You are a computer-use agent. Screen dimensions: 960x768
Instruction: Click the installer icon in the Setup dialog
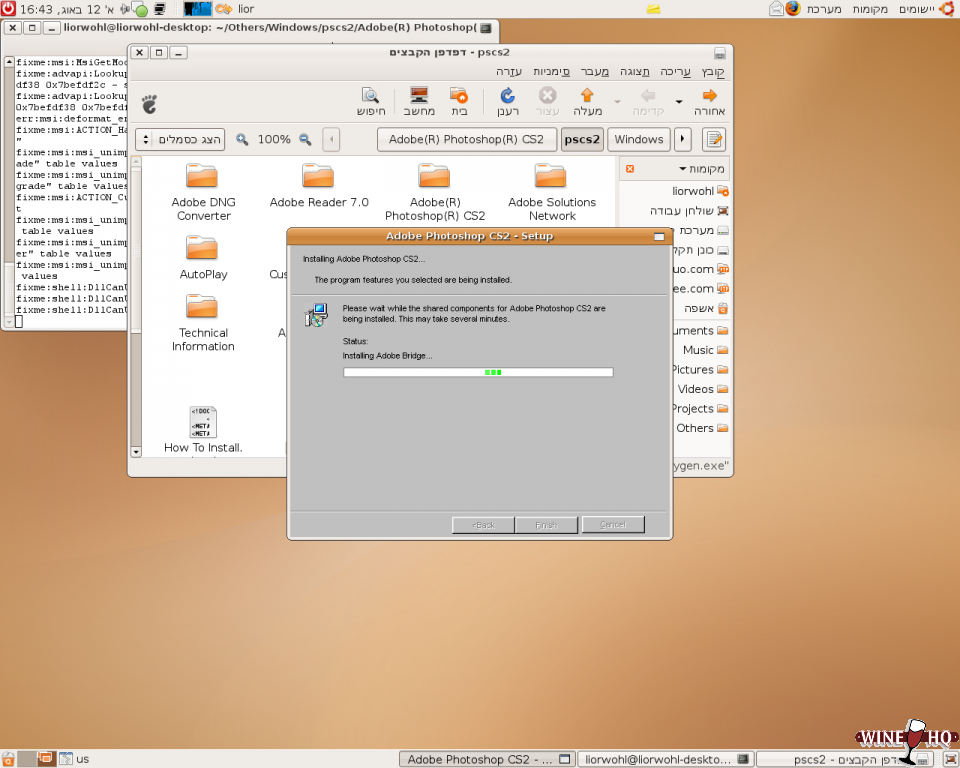(317, 314)
